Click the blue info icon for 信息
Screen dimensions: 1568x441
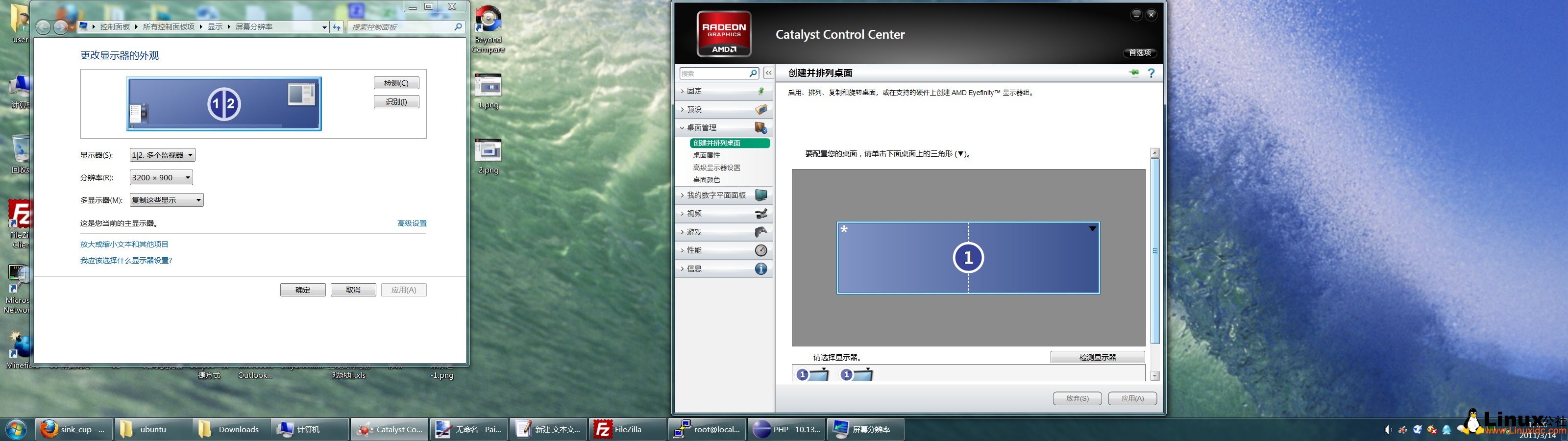coord(761,269)
